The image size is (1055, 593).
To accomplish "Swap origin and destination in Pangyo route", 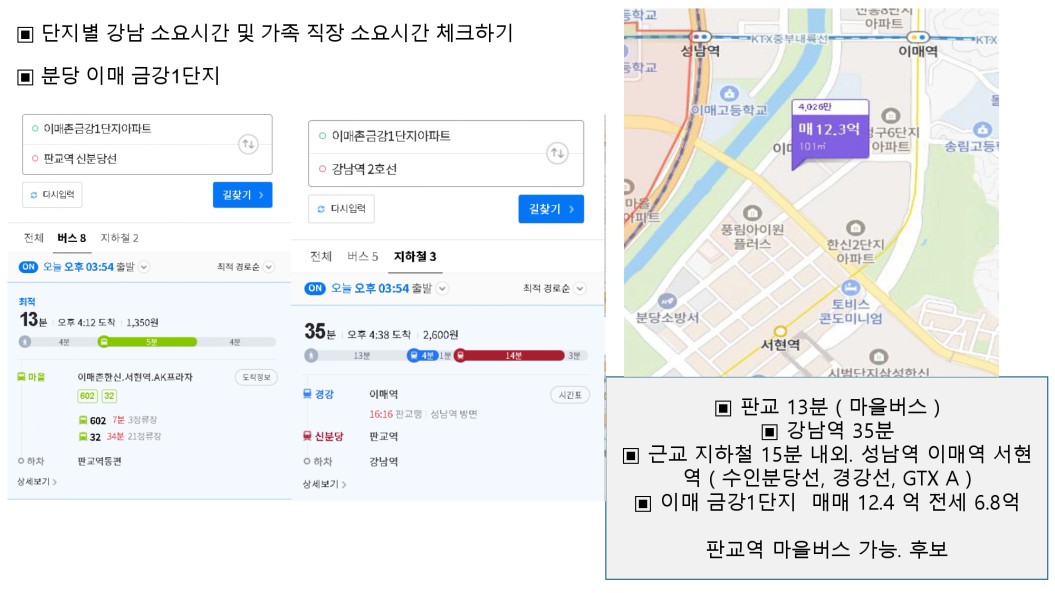I will point(248,144).
